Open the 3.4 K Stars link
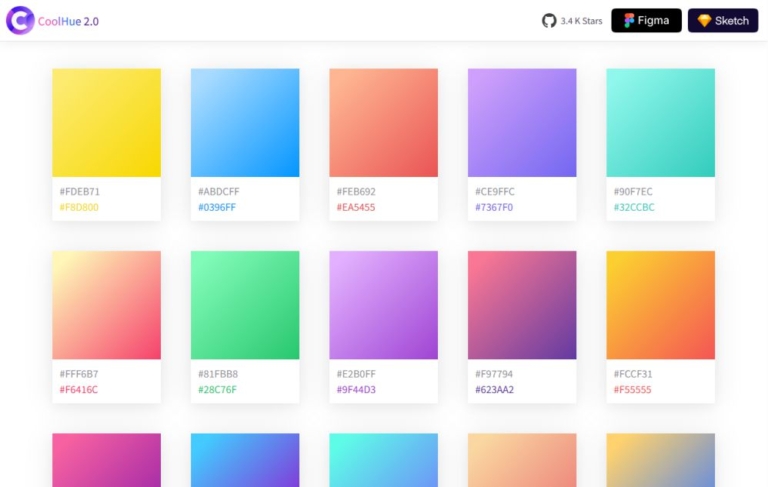The height and width of the screenshot is (487, 768). coord(581,20)
